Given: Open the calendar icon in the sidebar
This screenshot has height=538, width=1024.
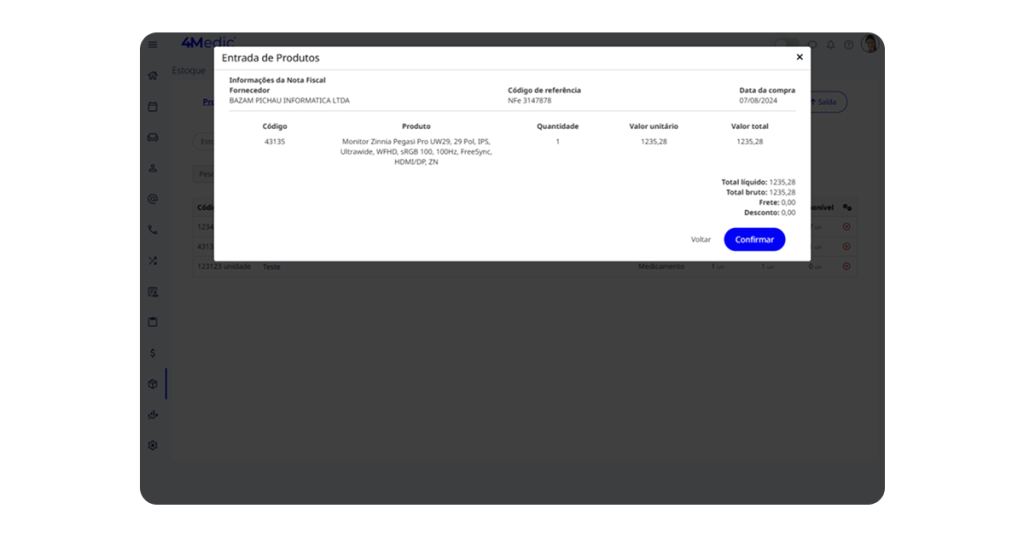Looking at the screenshot, I should pos(153,106).
